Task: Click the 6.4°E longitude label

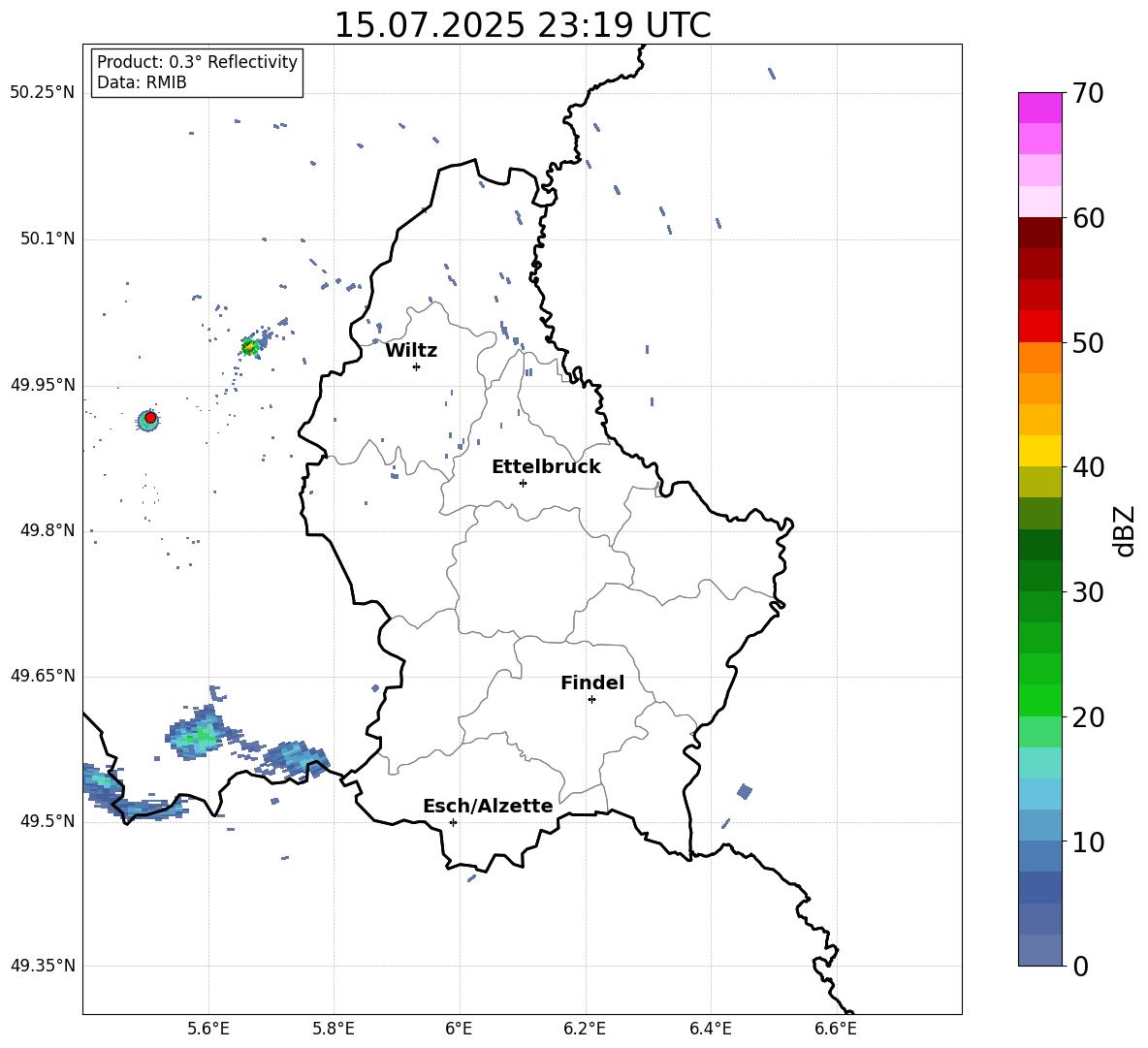Action: pyautogui.click(x=711, y=1029)
